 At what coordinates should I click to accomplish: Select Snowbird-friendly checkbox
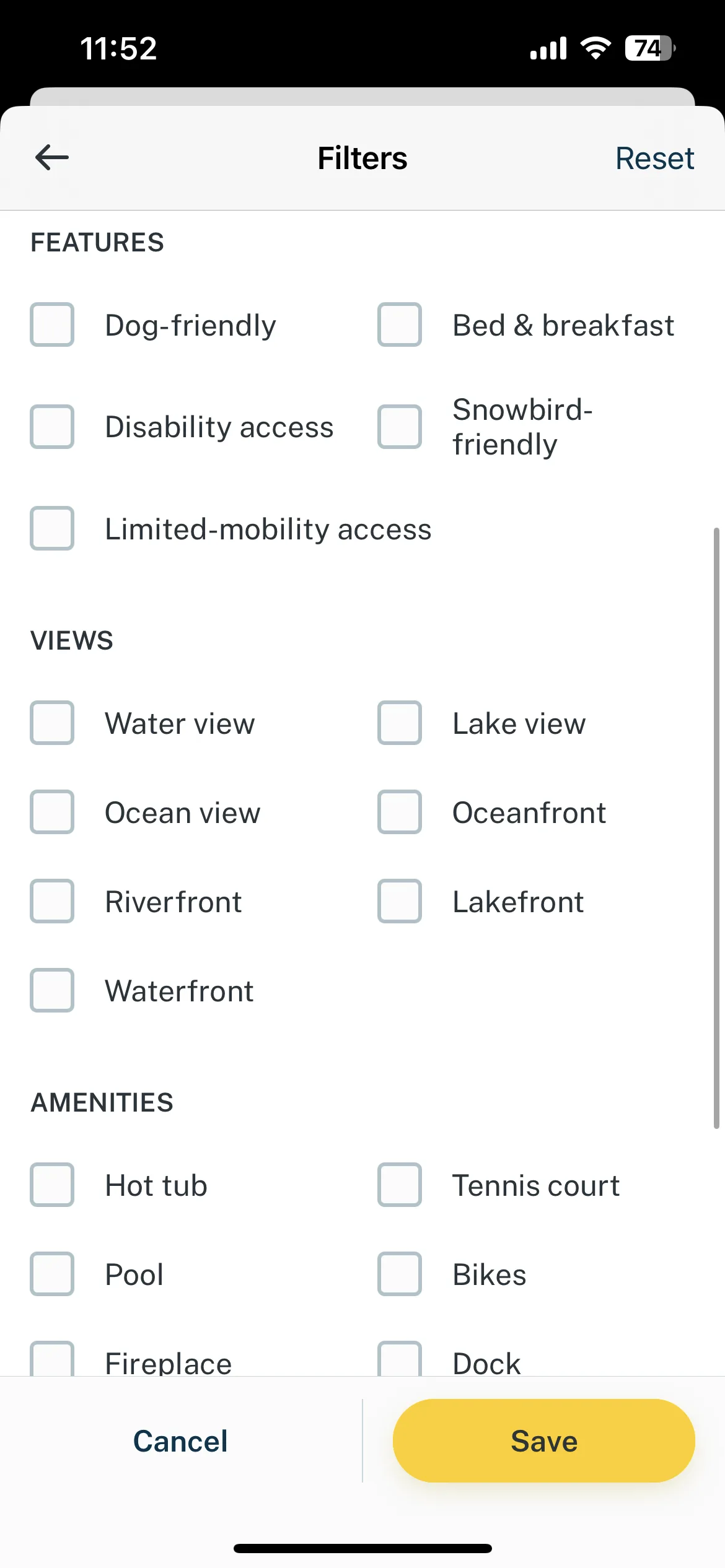(x=400, y=427)
